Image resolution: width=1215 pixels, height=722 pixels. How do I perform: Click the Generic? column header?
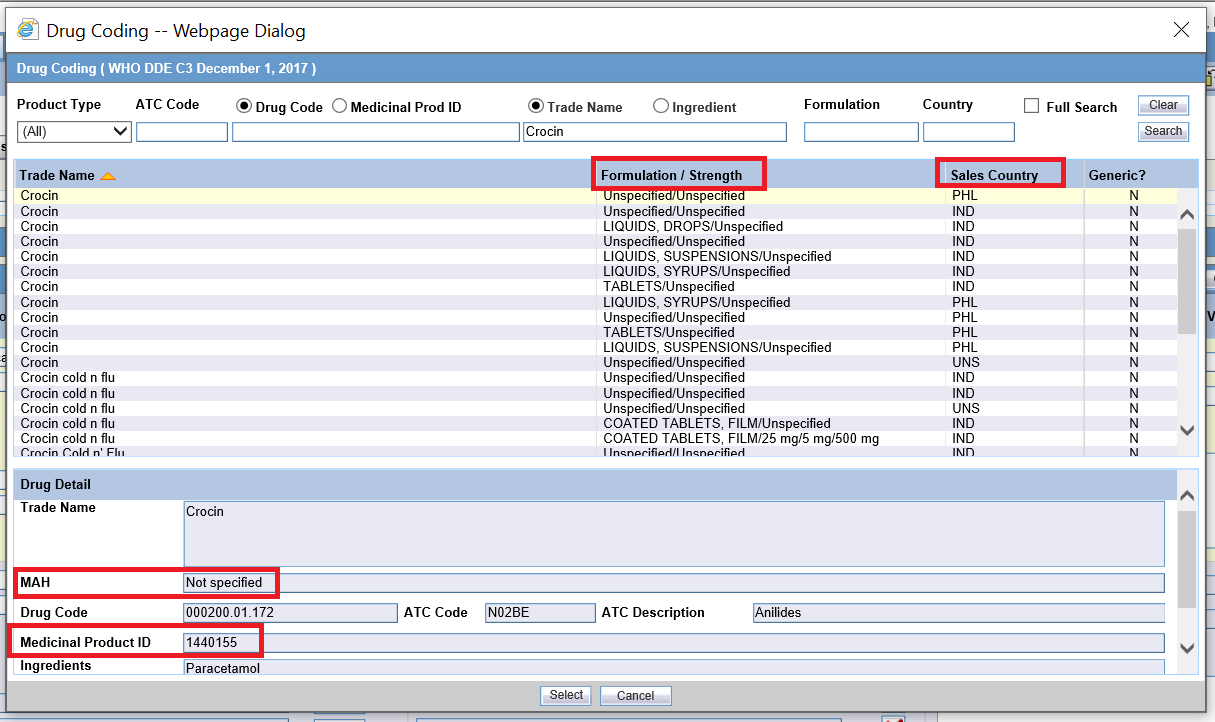pyautogui.click(x=1117, y=175)
